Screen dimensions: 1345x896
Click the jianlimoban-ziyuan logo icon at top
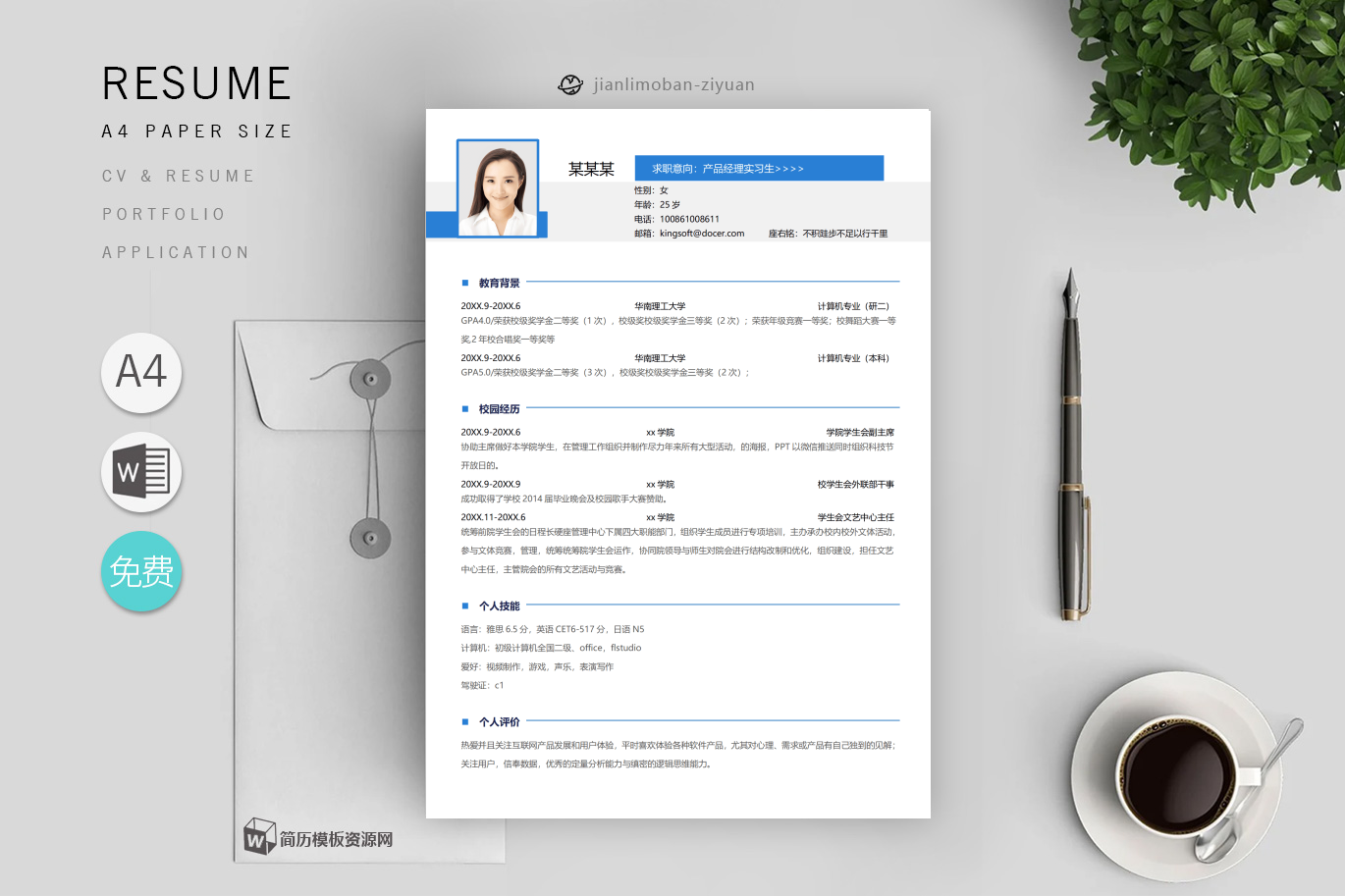coord(570,84)
